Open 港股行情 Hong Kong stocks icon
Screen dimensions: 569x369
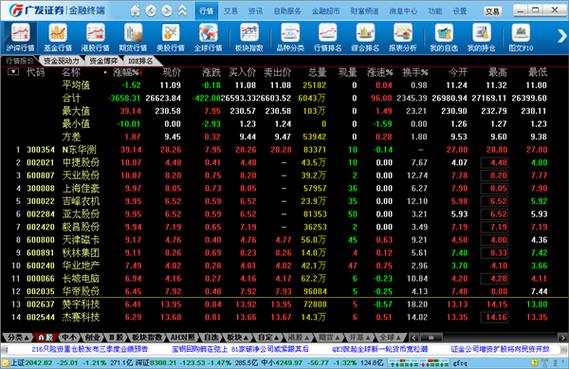point(95,37)
